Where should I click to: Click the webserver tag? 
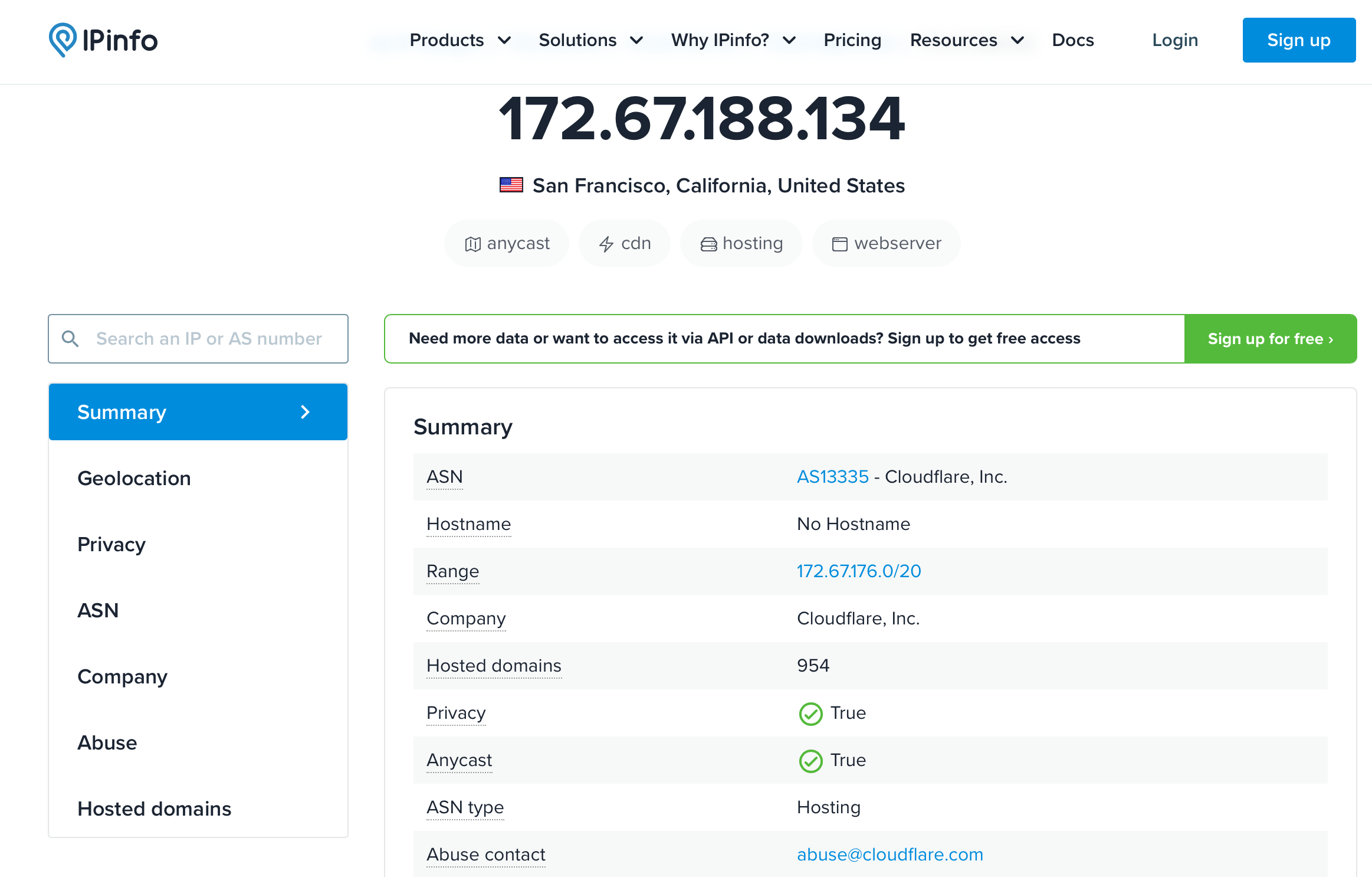[x=886, y=243]
